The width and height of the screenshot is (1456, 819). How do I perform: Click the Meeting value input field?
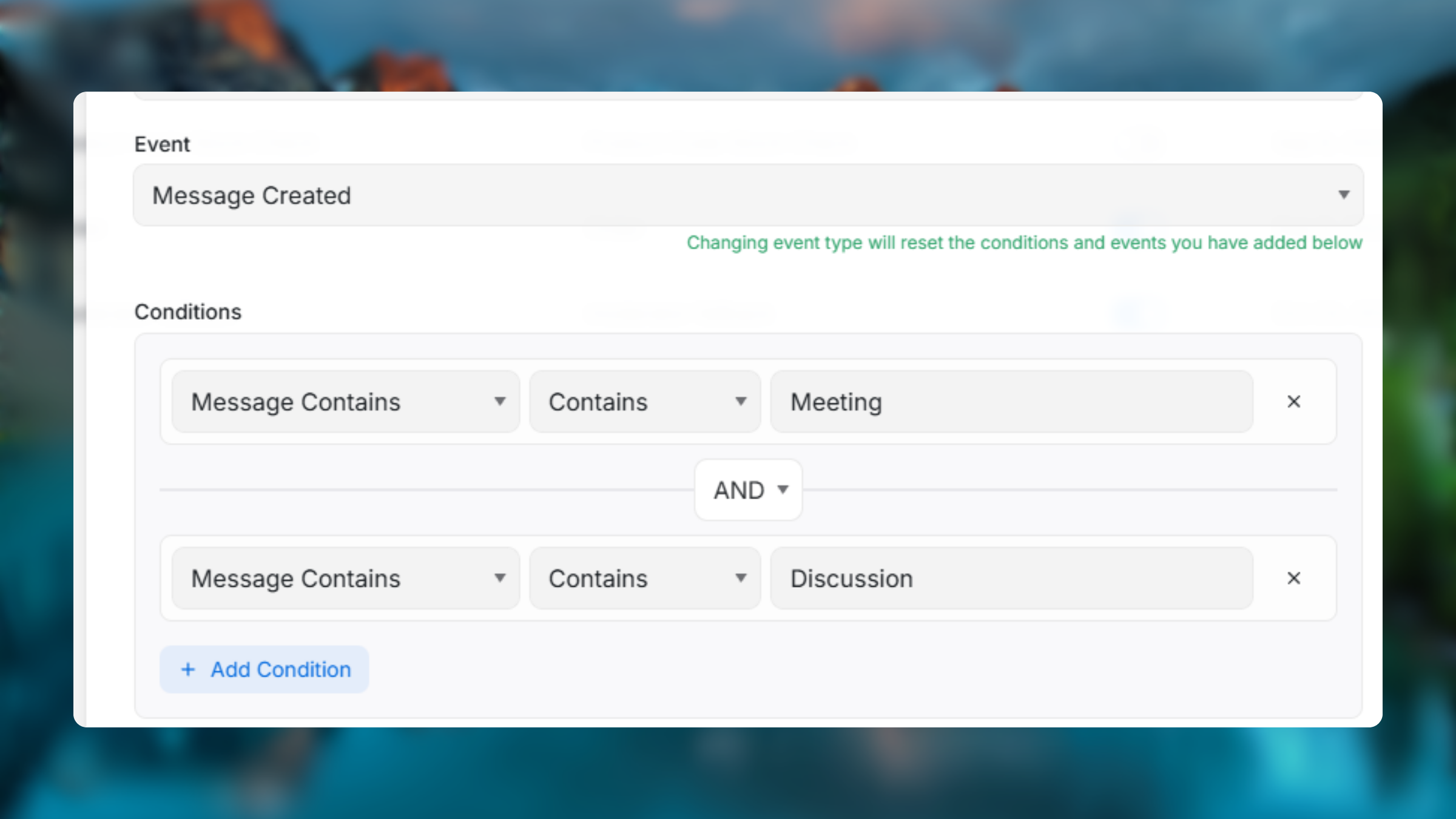click(1011, 402)
